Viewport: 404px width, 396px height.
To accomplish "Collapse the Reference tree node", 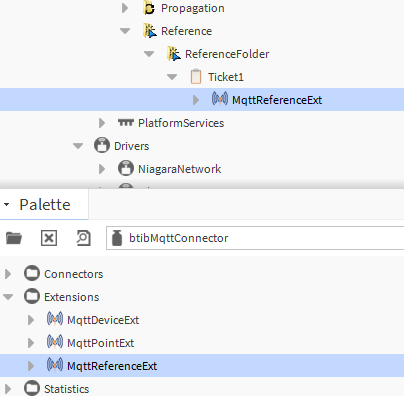I will coord(125,31).
